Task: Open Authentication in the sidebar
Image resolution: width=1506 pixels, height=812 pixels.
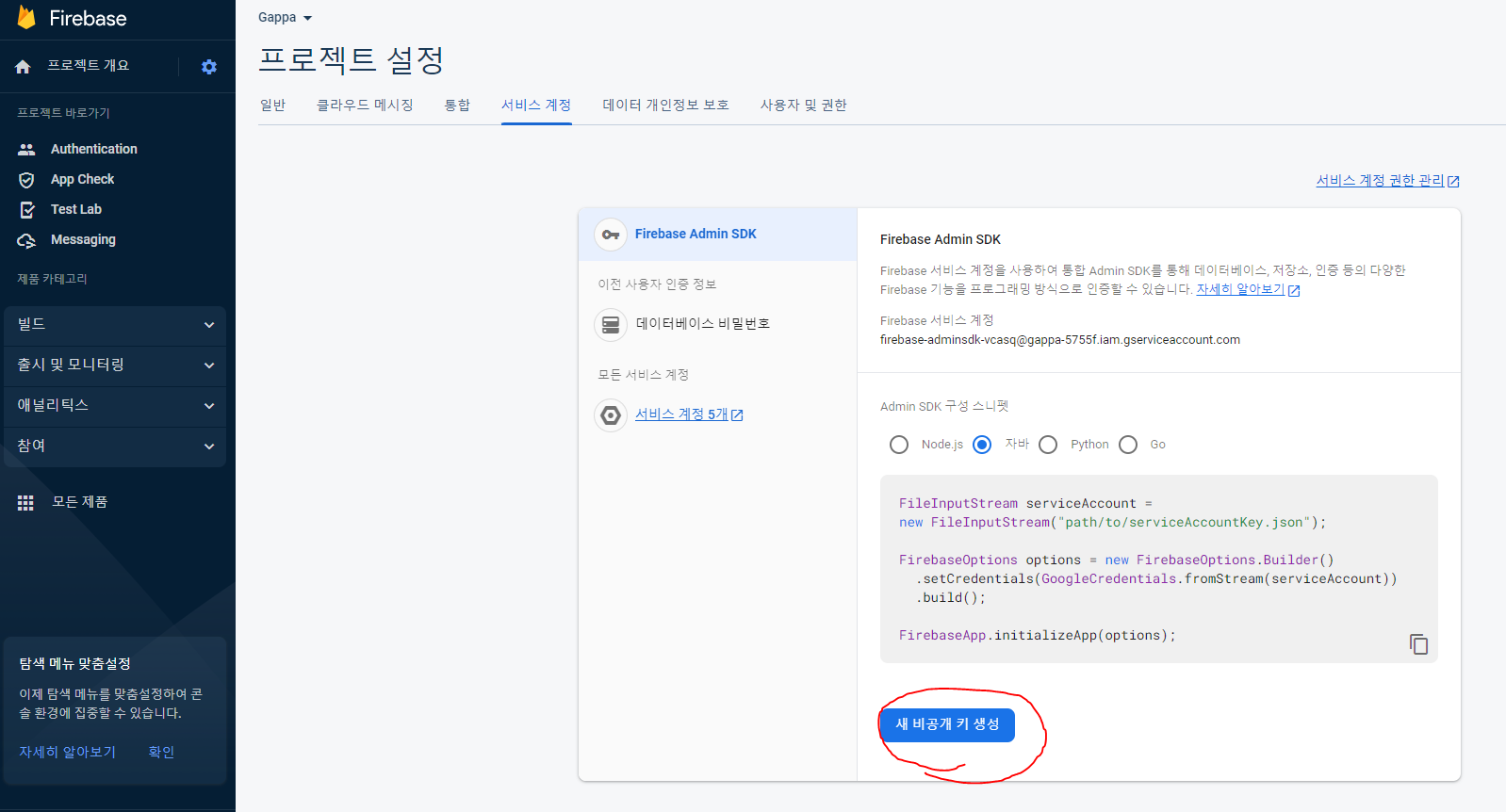Action: click(94, 149)
